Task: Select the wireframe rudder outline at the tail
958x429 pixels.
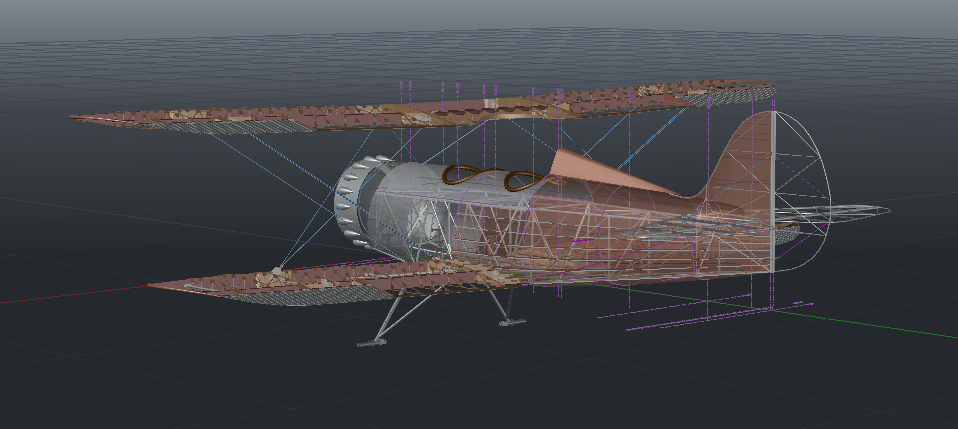Action: point(802,189)
